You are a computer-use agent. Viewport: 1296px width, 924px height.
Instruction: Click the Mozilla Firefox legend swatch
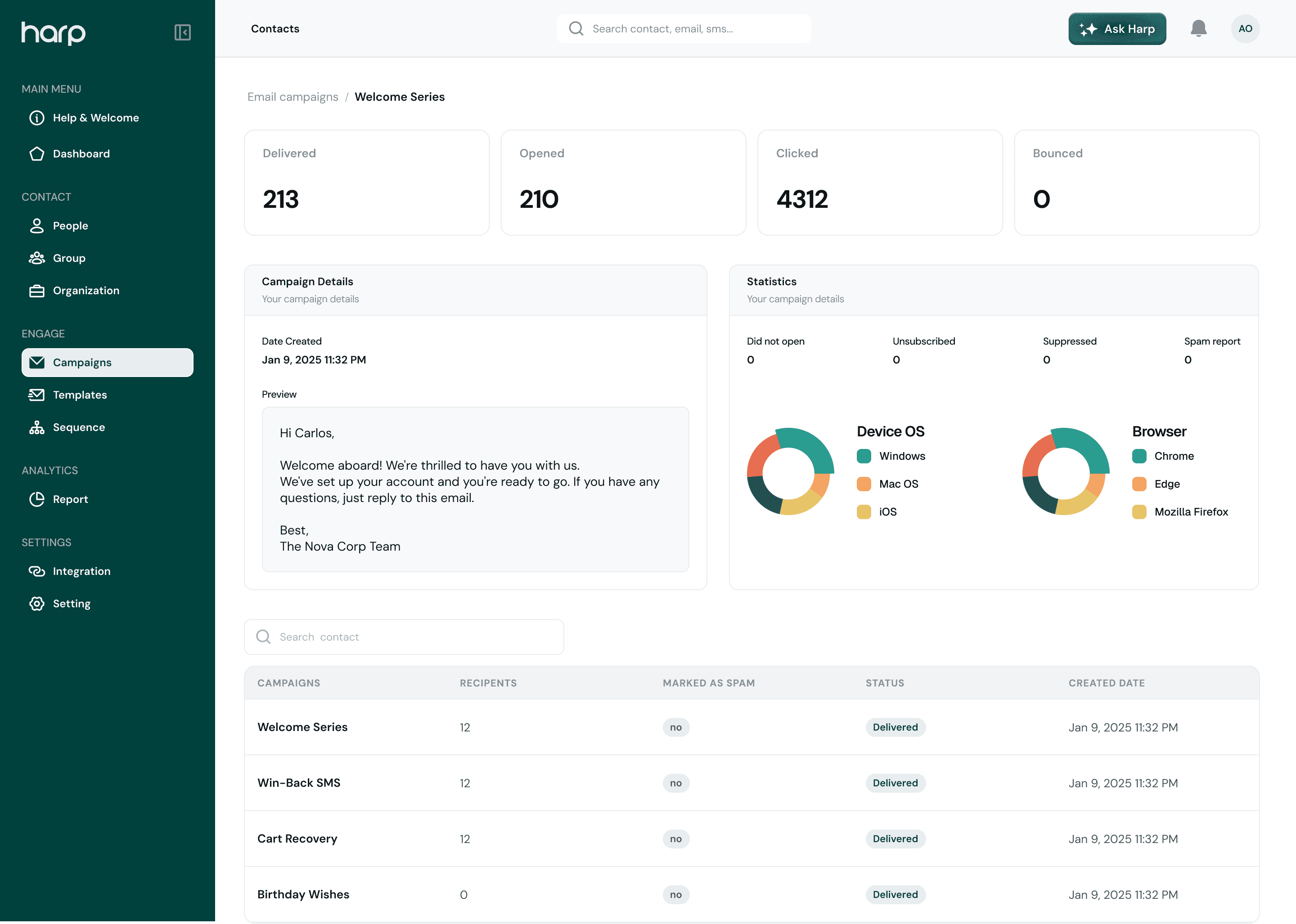1139,511
